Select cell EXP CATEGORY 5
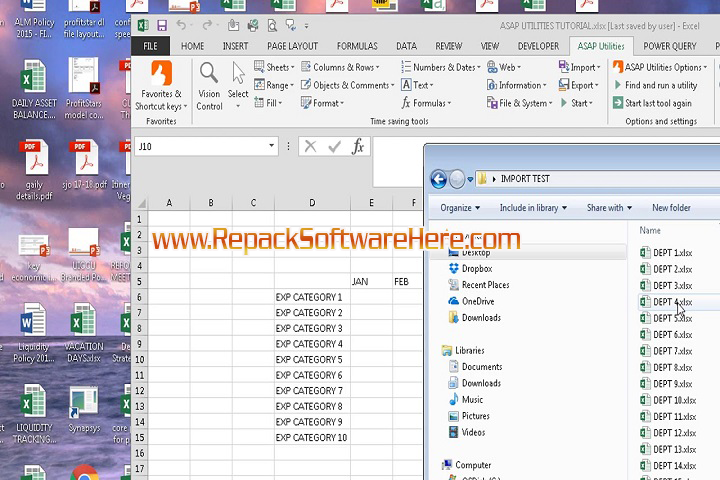 (312, 359)
